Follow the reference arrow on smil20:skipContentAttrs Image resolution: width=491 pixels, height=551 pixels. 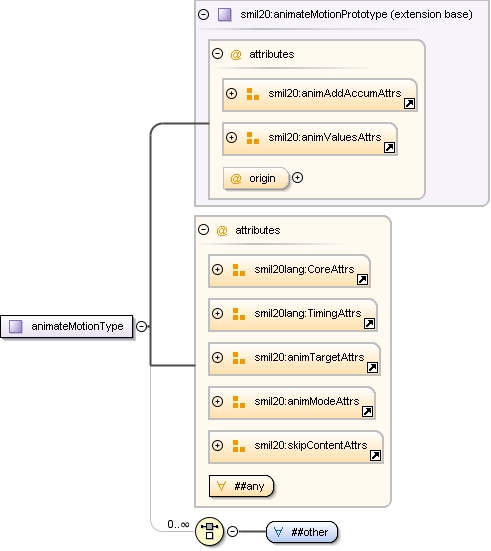[376, 455]
